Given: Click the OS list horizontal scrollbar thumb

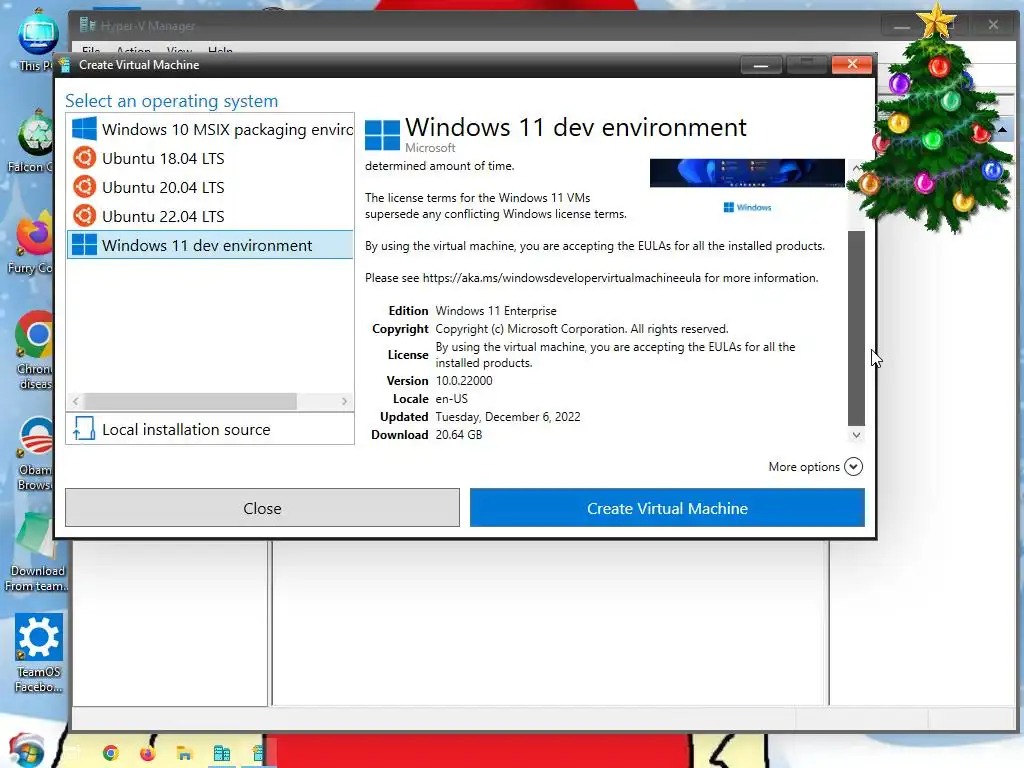Looking at the screenshot, I should [x=190, y=401].
